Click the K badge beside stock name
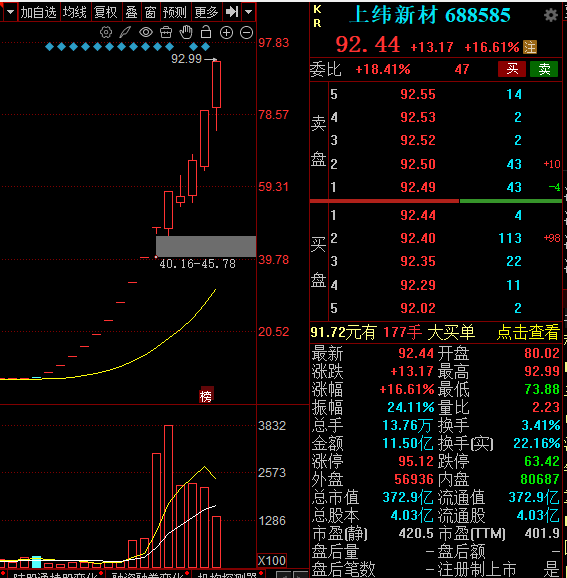Screen dimensions: 567x578 (317, 10)
